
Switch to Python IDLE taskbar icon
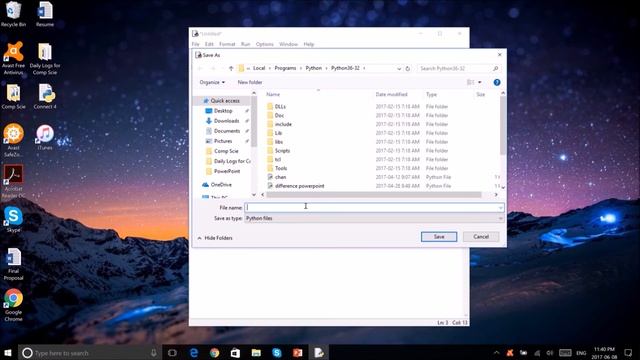click(x=319, y=353)
